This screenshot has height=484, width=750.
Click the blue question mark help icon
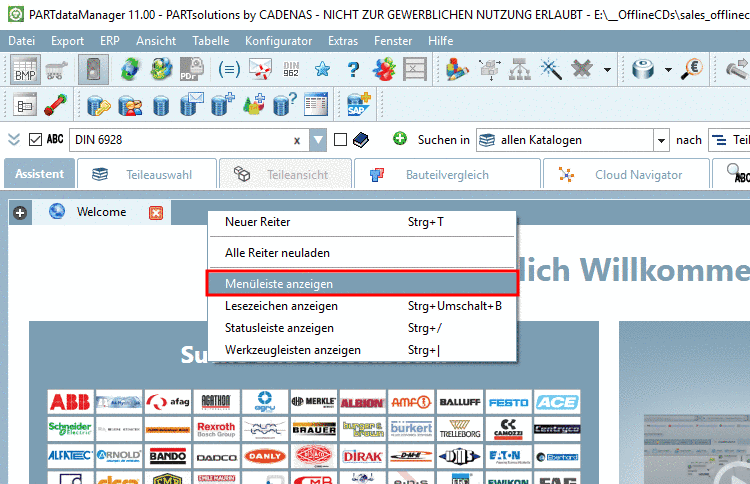[x=353, y=69]
